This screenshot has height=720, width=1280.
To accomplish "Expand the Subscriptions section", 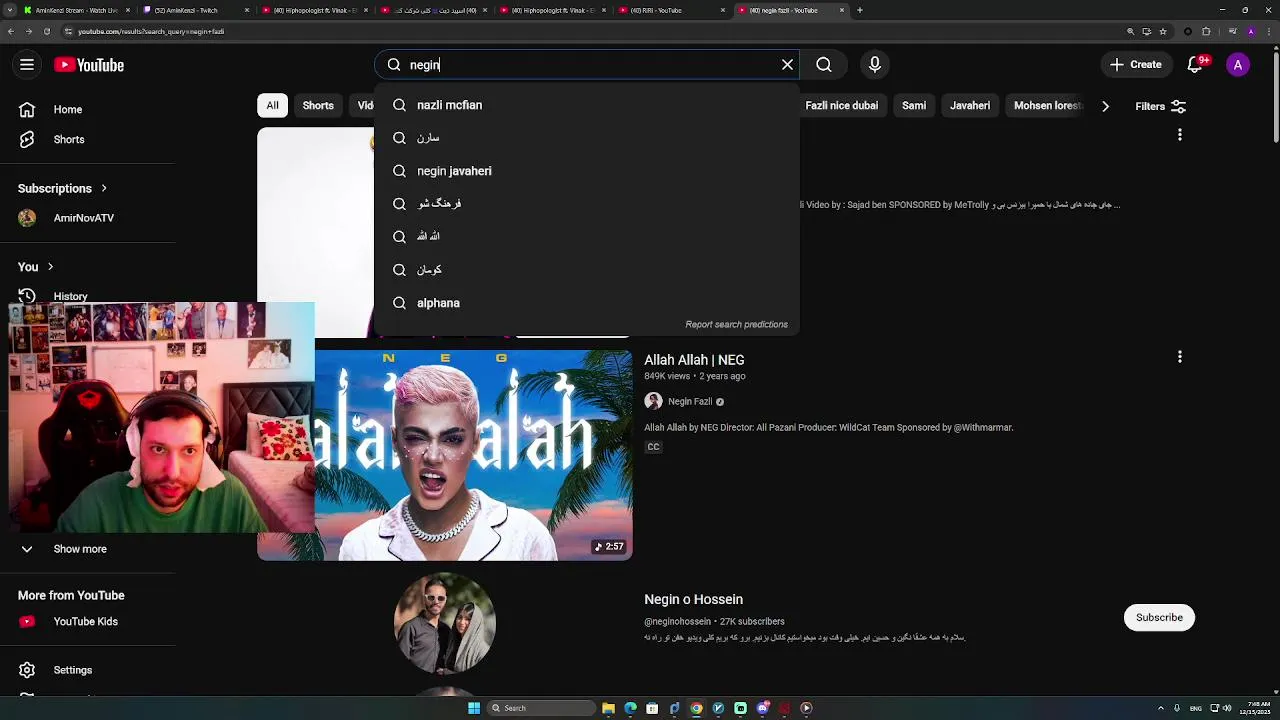I will (62, 188).
